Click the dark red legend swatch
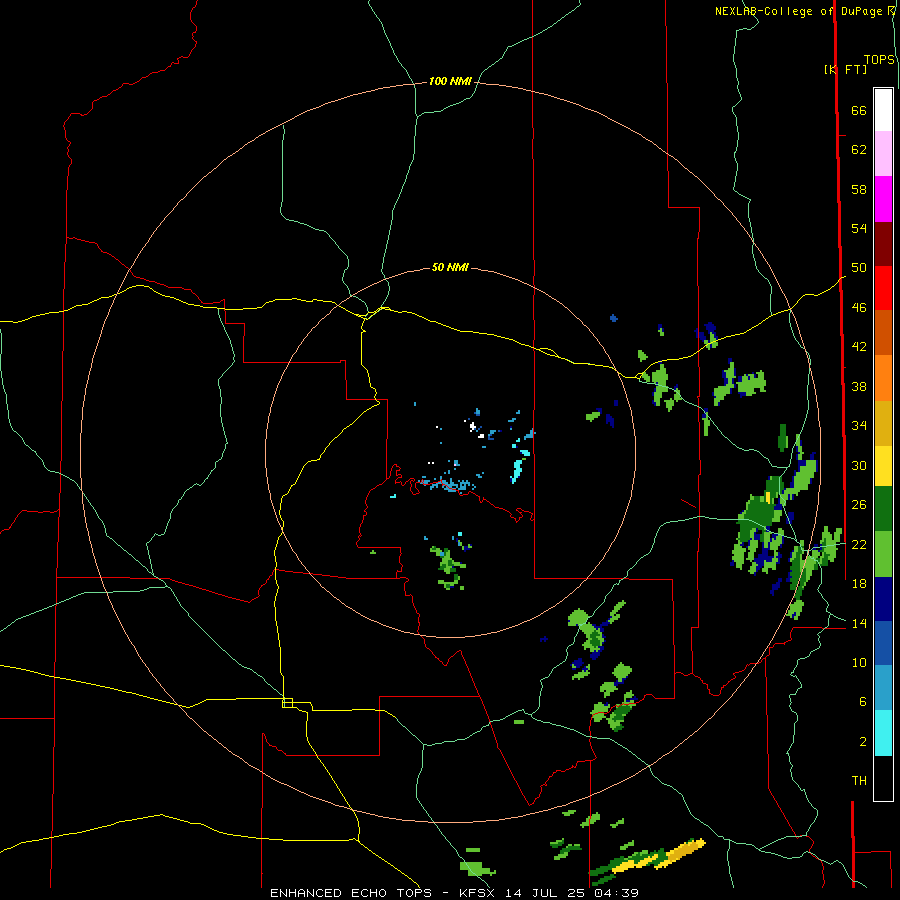900x900 pixels. click(883, 244)
